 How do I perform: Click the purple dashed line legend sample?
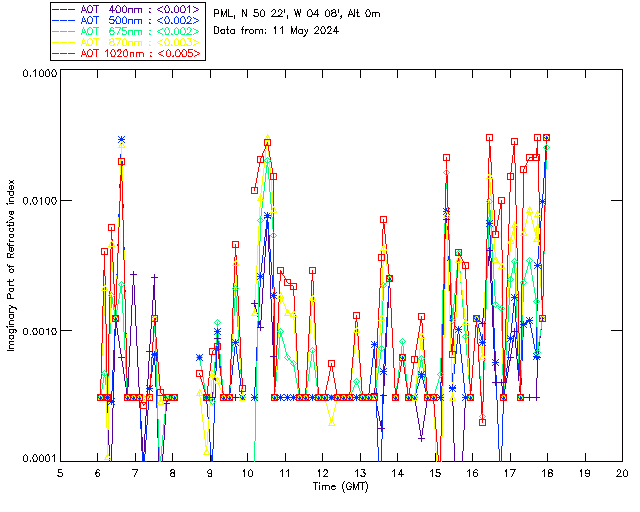coord(64,9)
